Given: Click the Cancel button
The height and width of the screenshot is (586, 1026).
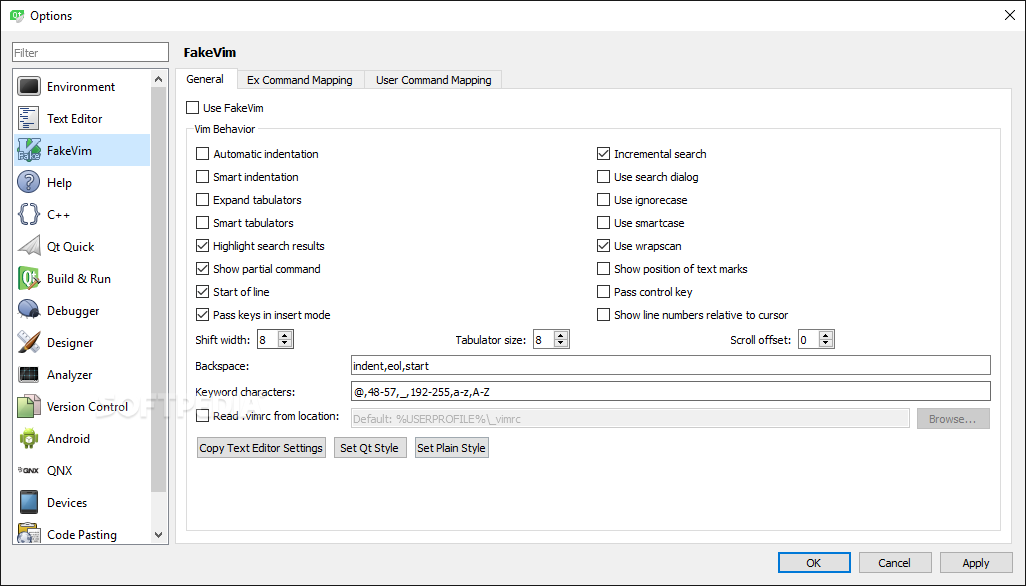Looking at the screenshot, I should click(x=894, y=562).
